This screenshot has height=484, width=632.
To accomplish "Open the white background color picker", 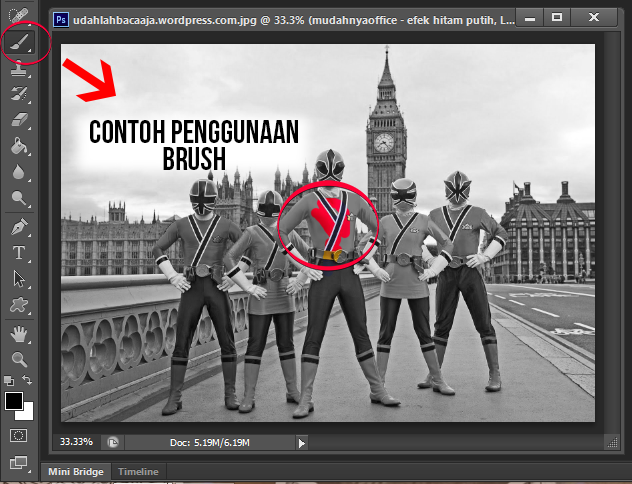I will click(x=27, y=413).
